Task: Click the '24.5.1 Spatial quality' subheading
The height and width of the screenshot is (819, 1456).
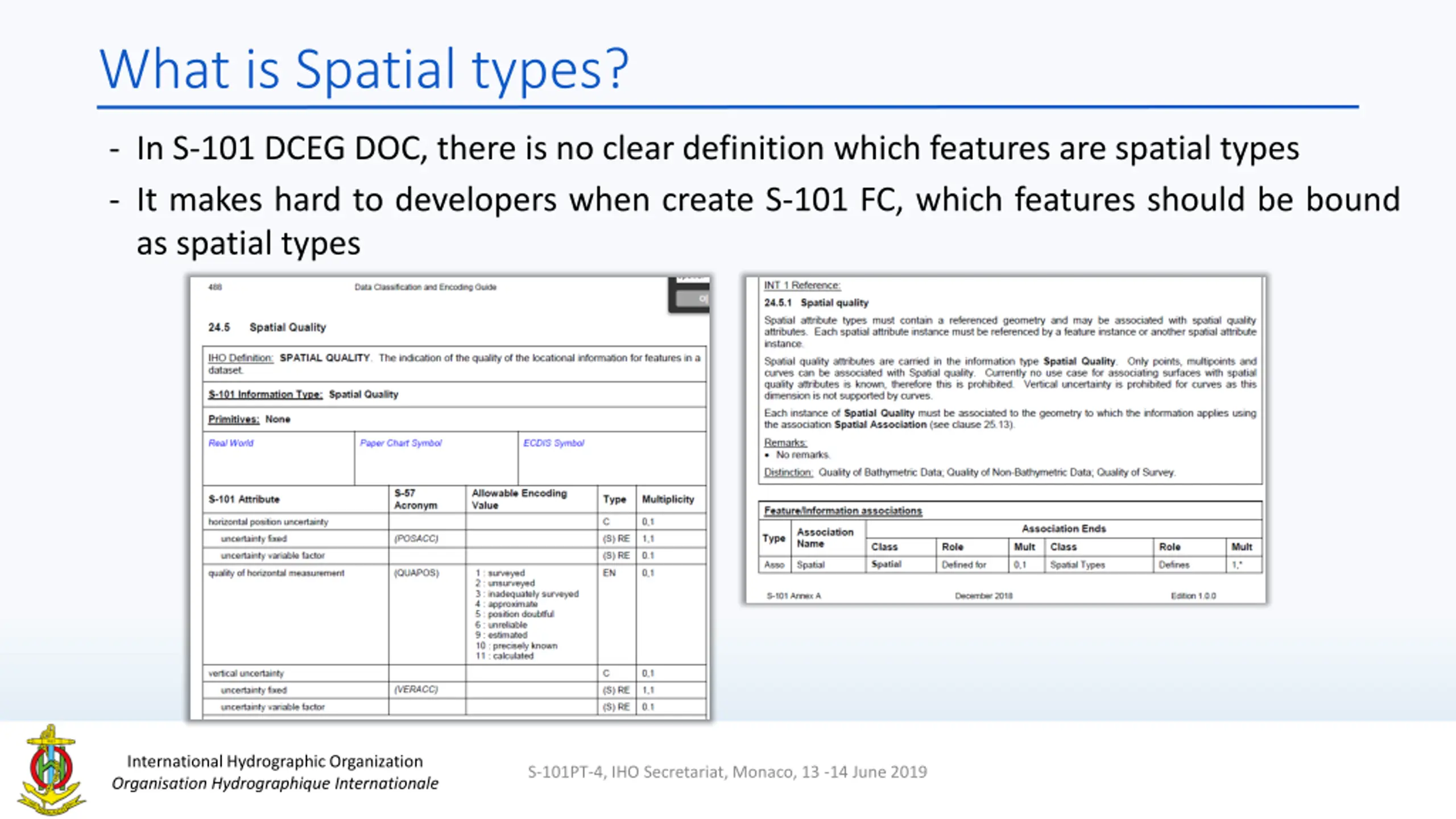Action: 816,303
